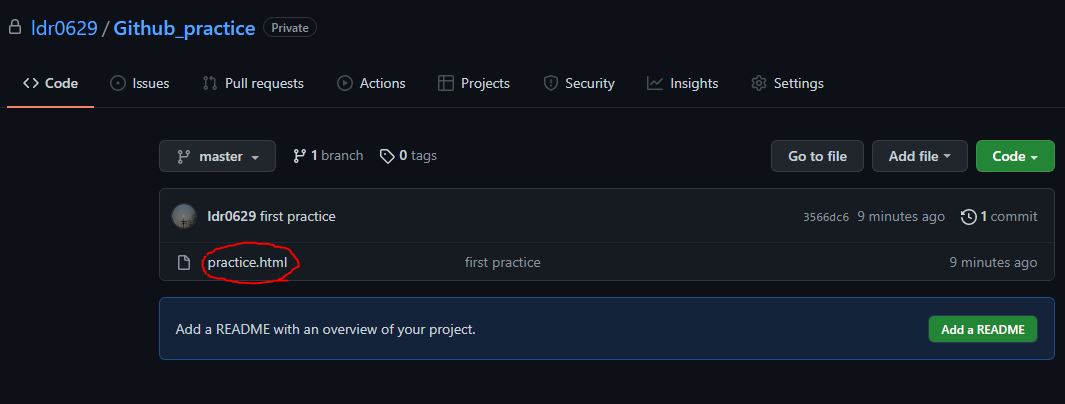Image resolution: width=1065 pixels, height=404 pixels.
Task: Open commit hash 3566dc6
Action: tap(826, 217)
